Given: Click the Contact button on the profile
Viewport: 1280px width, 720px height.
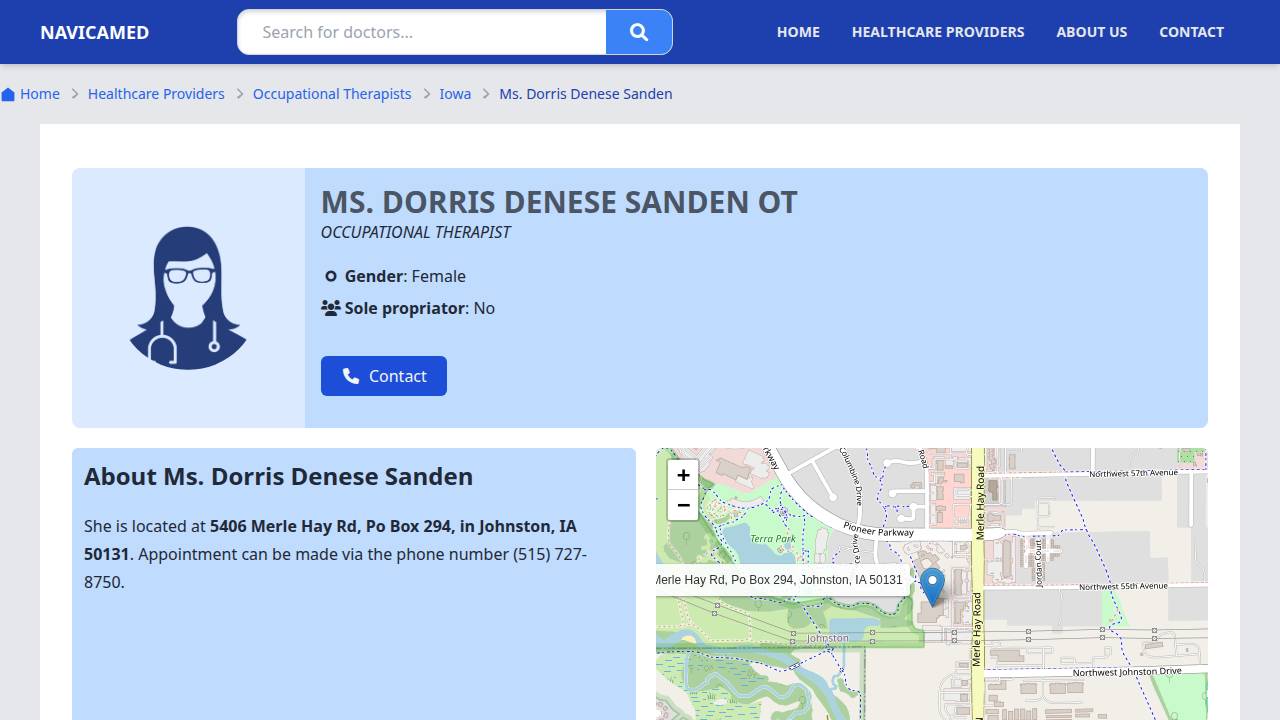Looking at the screenshot, I should click(x=384, y=376).
